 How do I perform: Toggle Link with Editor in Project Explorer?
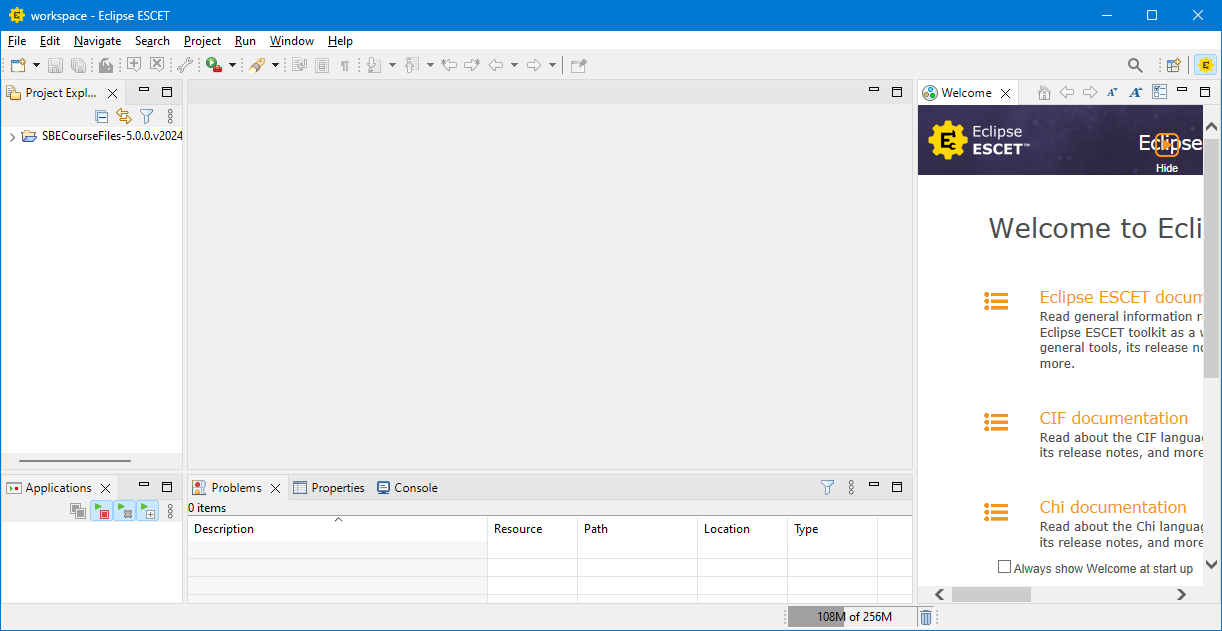(x=124, y=116)
